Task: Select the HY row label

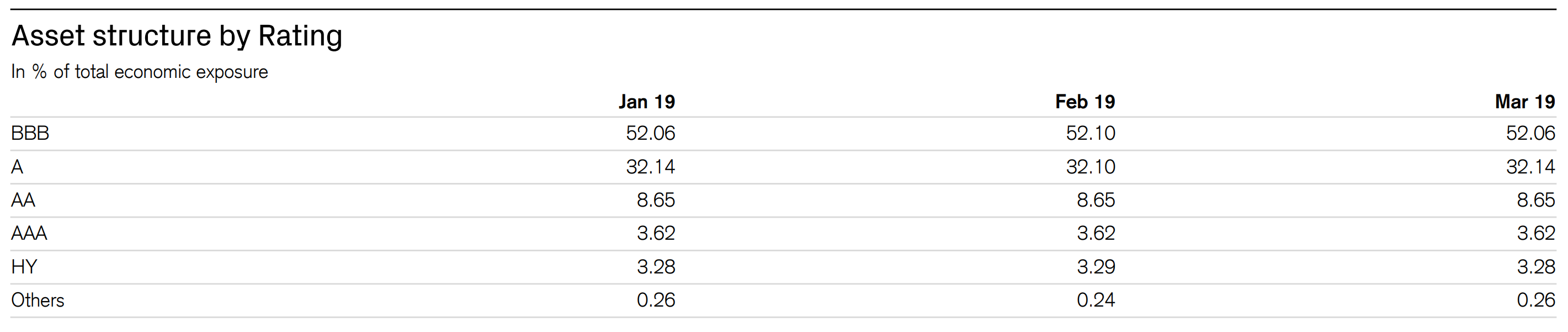Action: [x=24, y=267]
